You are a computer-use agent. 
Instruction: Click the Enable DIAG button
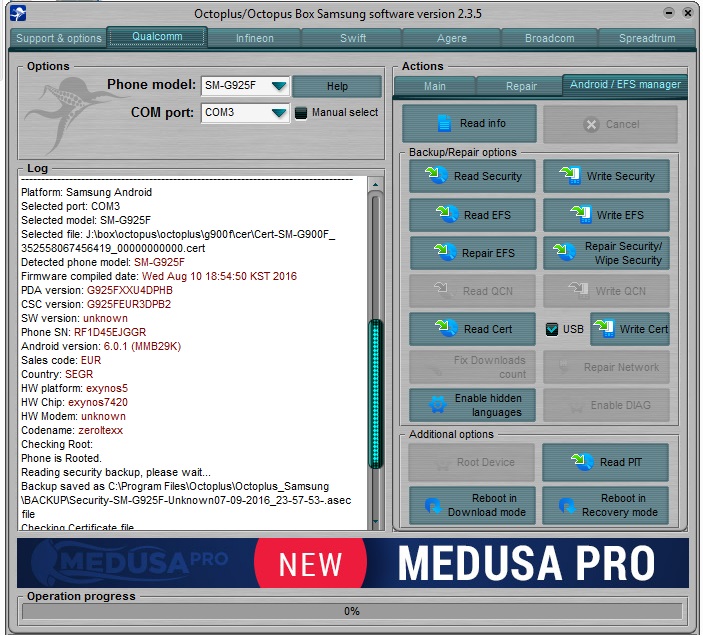[x=606, y=405]
